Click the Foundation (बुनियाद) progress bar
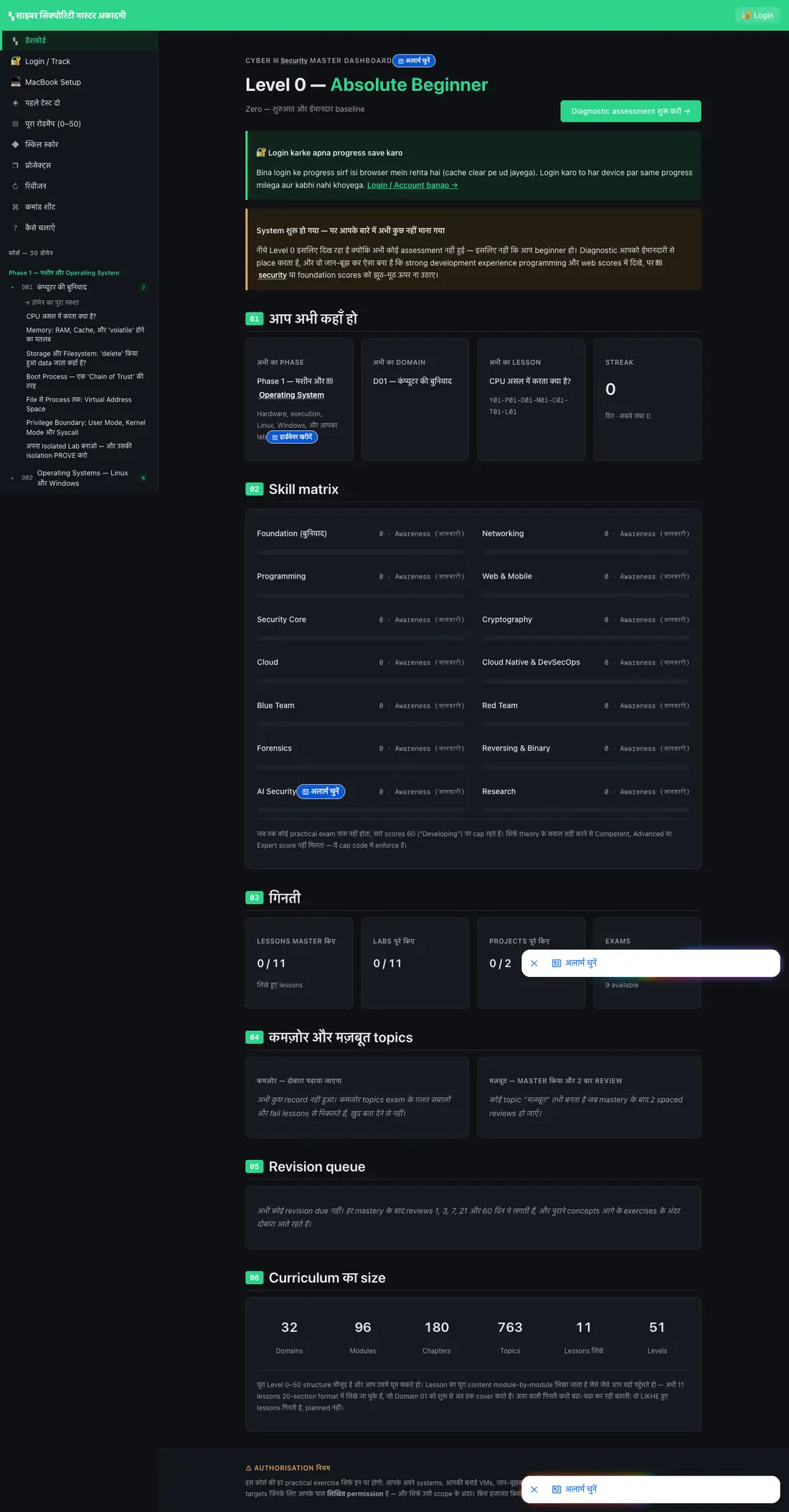The image size is (789, 1512). (361, 552)
